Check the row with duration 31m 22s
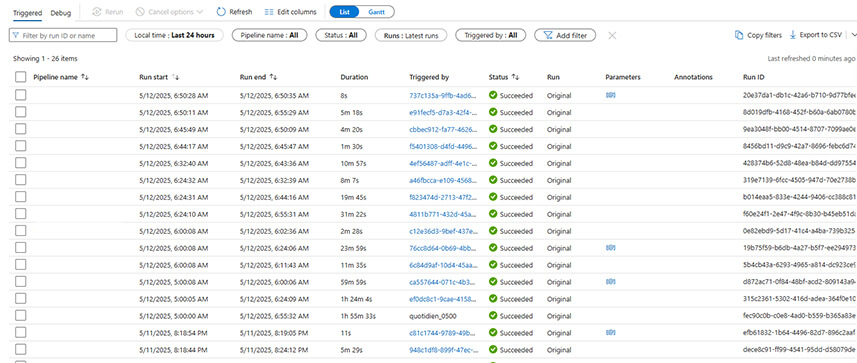The height and width of the screenshot is (363, 857). [x=21, y=214]
